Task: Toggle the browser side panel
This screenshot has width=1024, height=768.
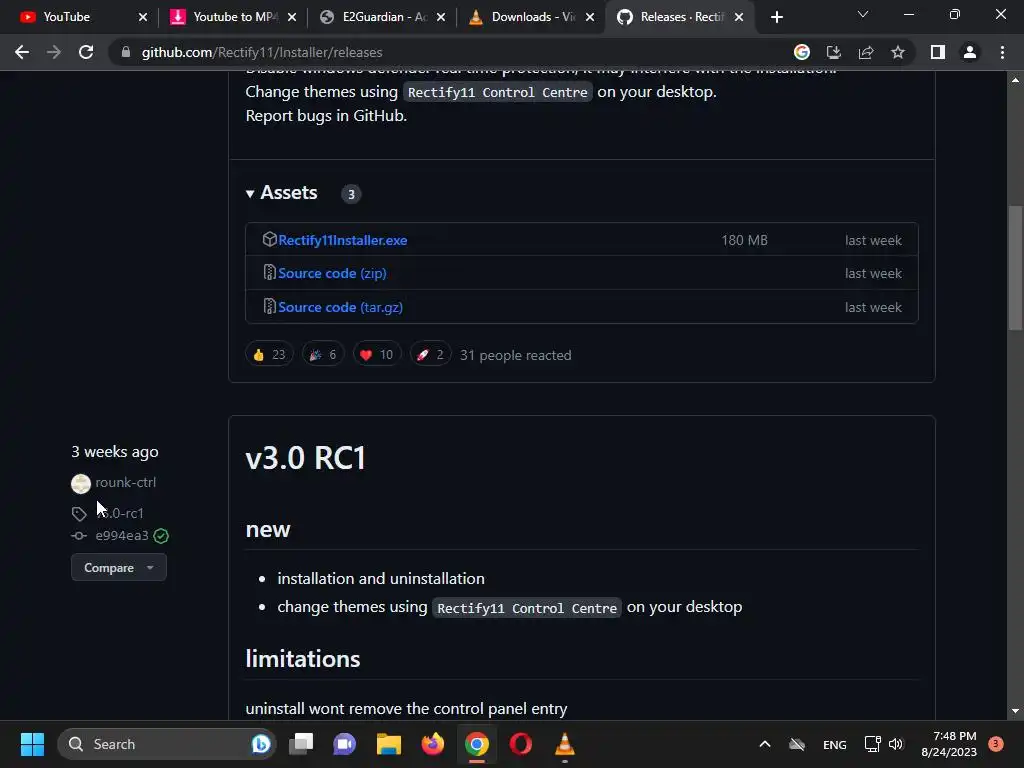Action: point(938,52)
